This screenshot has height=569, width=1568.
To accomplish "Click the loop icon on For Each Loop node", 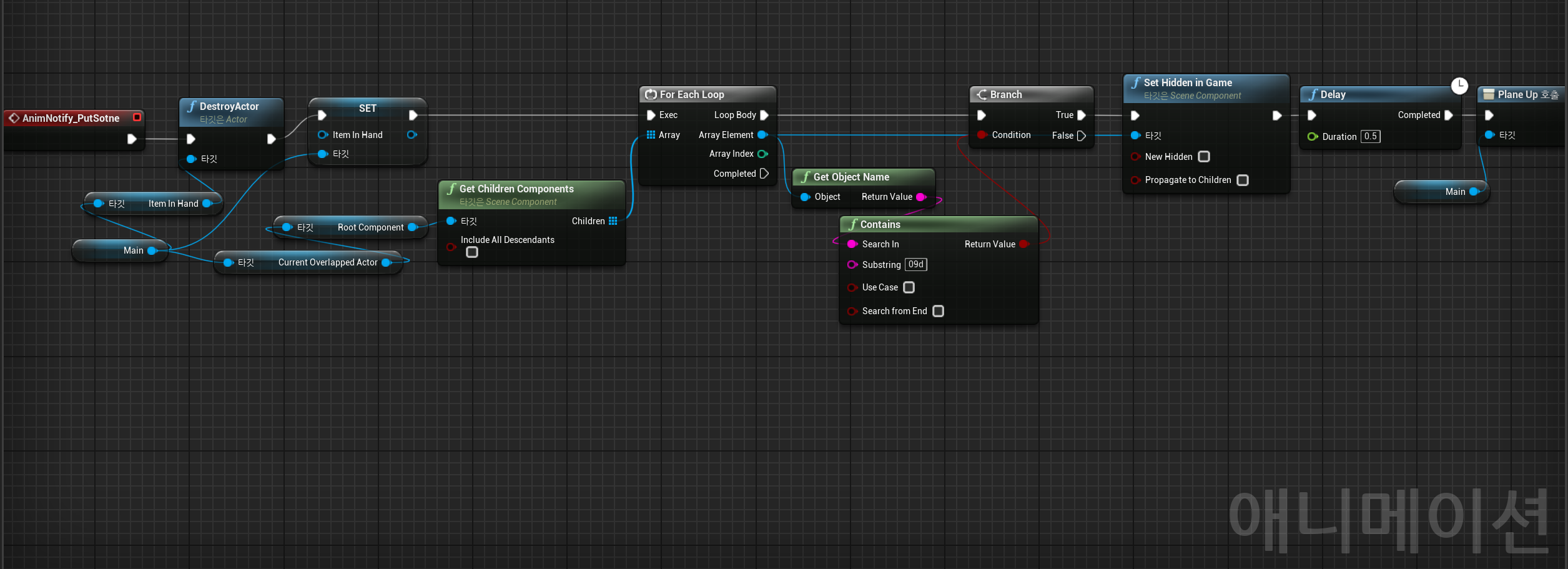I will click(x=651, y=94).
